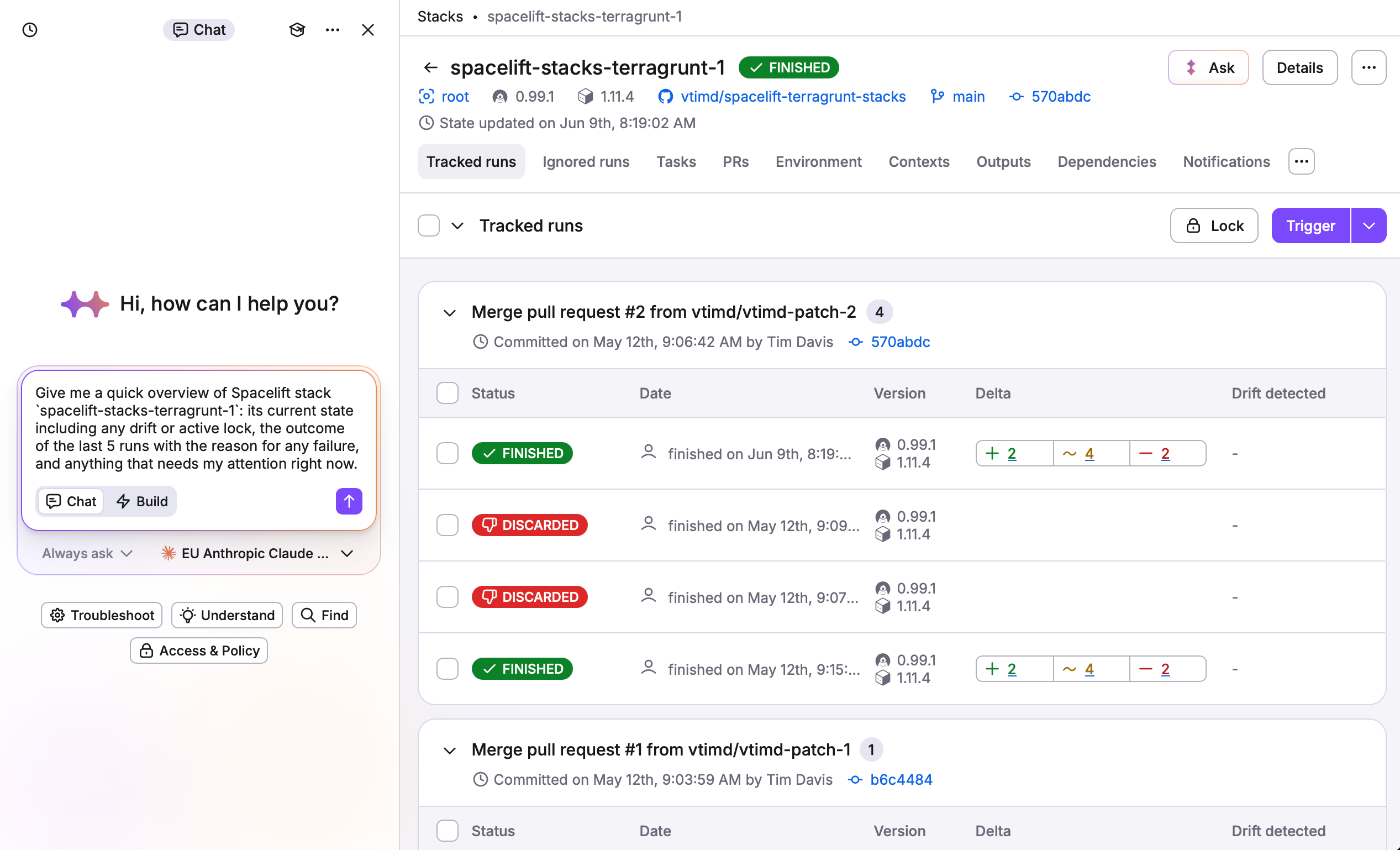This screenshot has width=1400, height=850.
Task: Open stack header more actions menu
Action: (1369, 67)
